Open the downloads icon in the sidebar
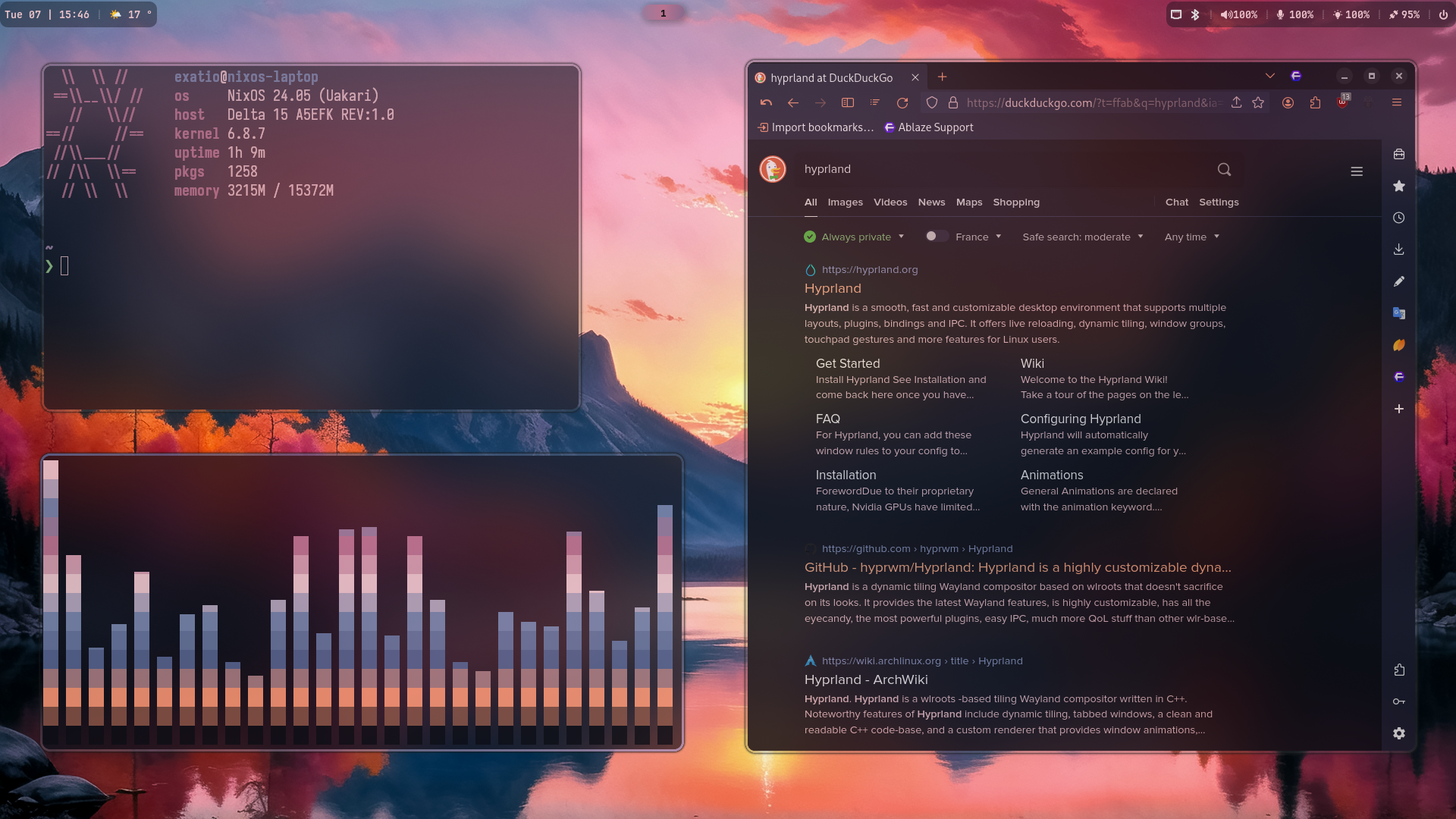 (x=1399, y=249)
